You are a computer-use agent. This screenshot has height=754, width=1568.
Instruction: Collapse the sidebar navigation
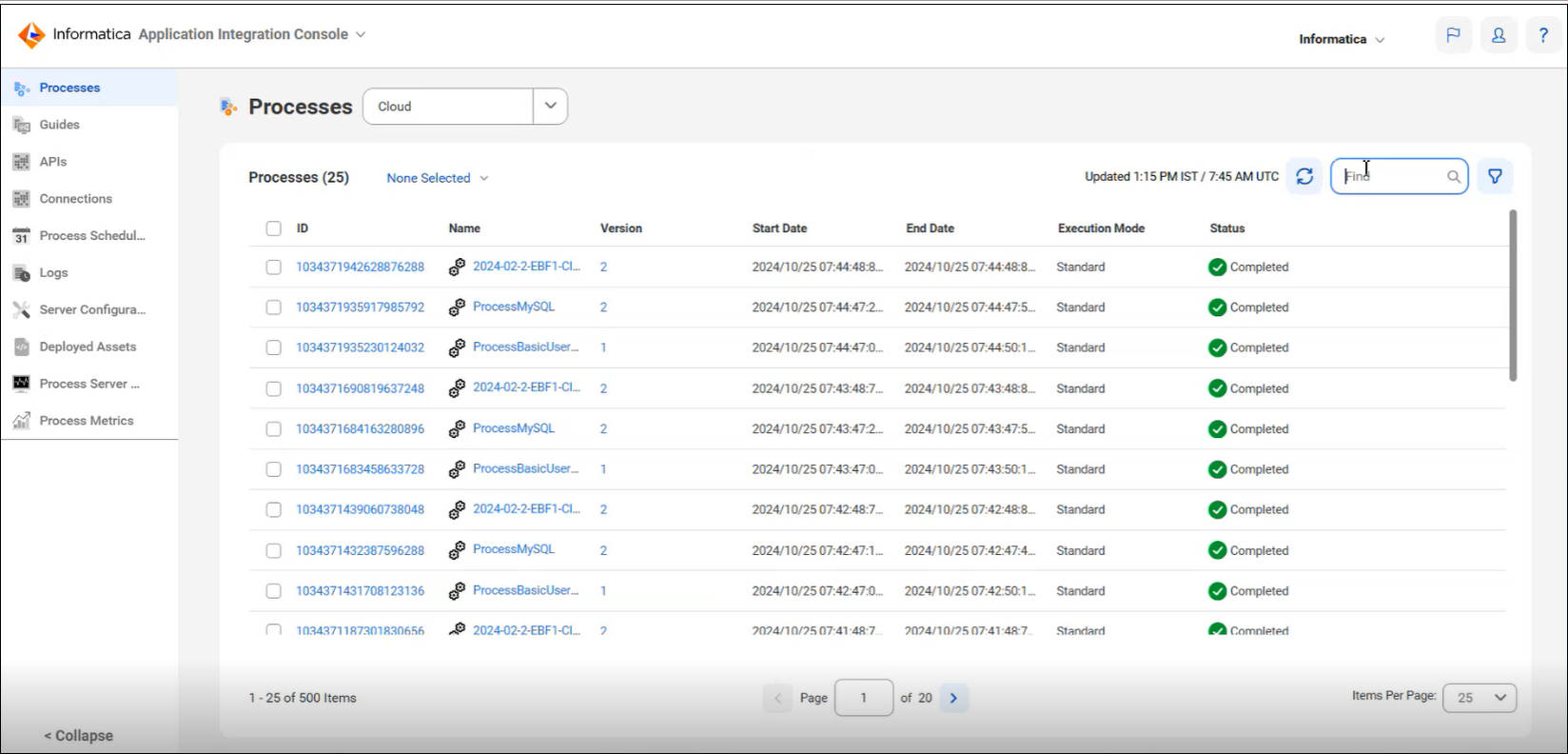(78, 736)
